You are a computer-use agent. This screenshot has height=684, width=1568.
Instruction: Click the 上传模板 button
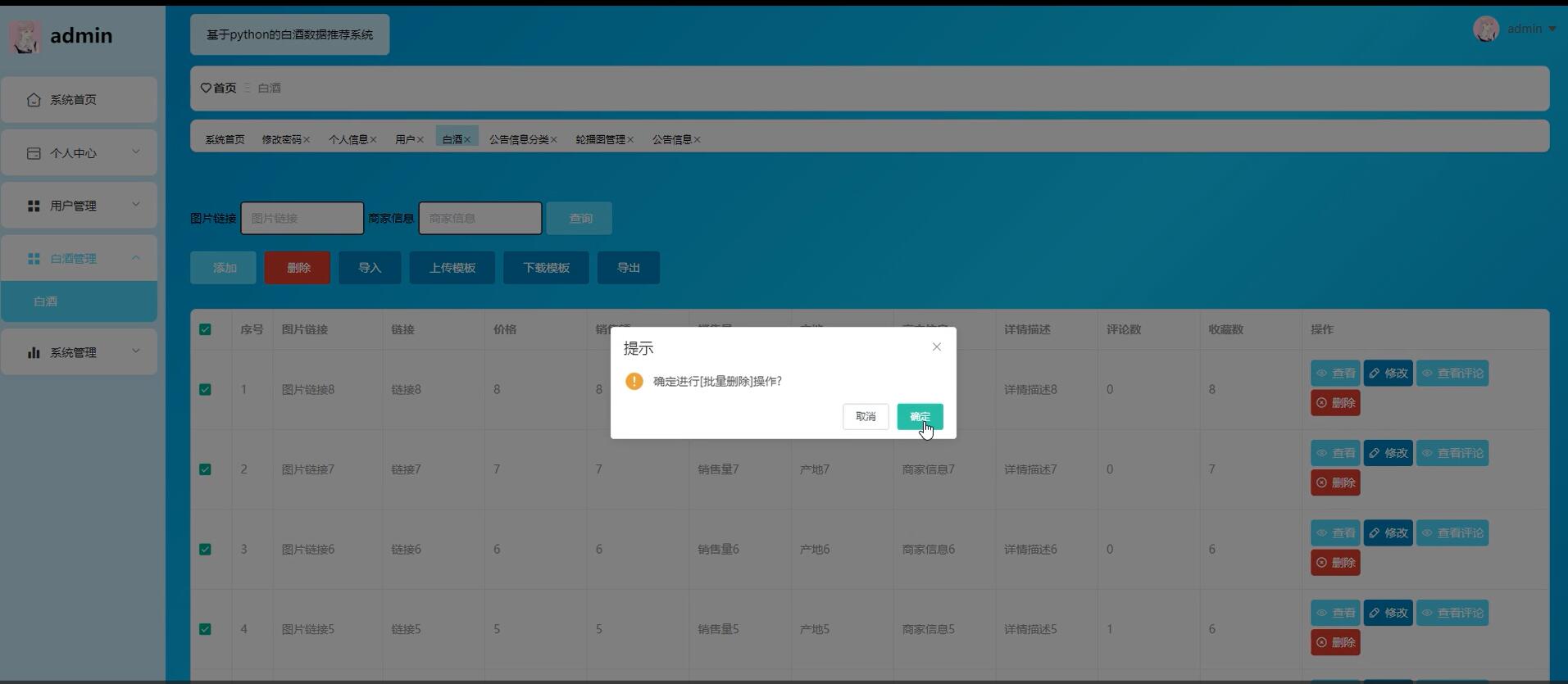point(452,268)
